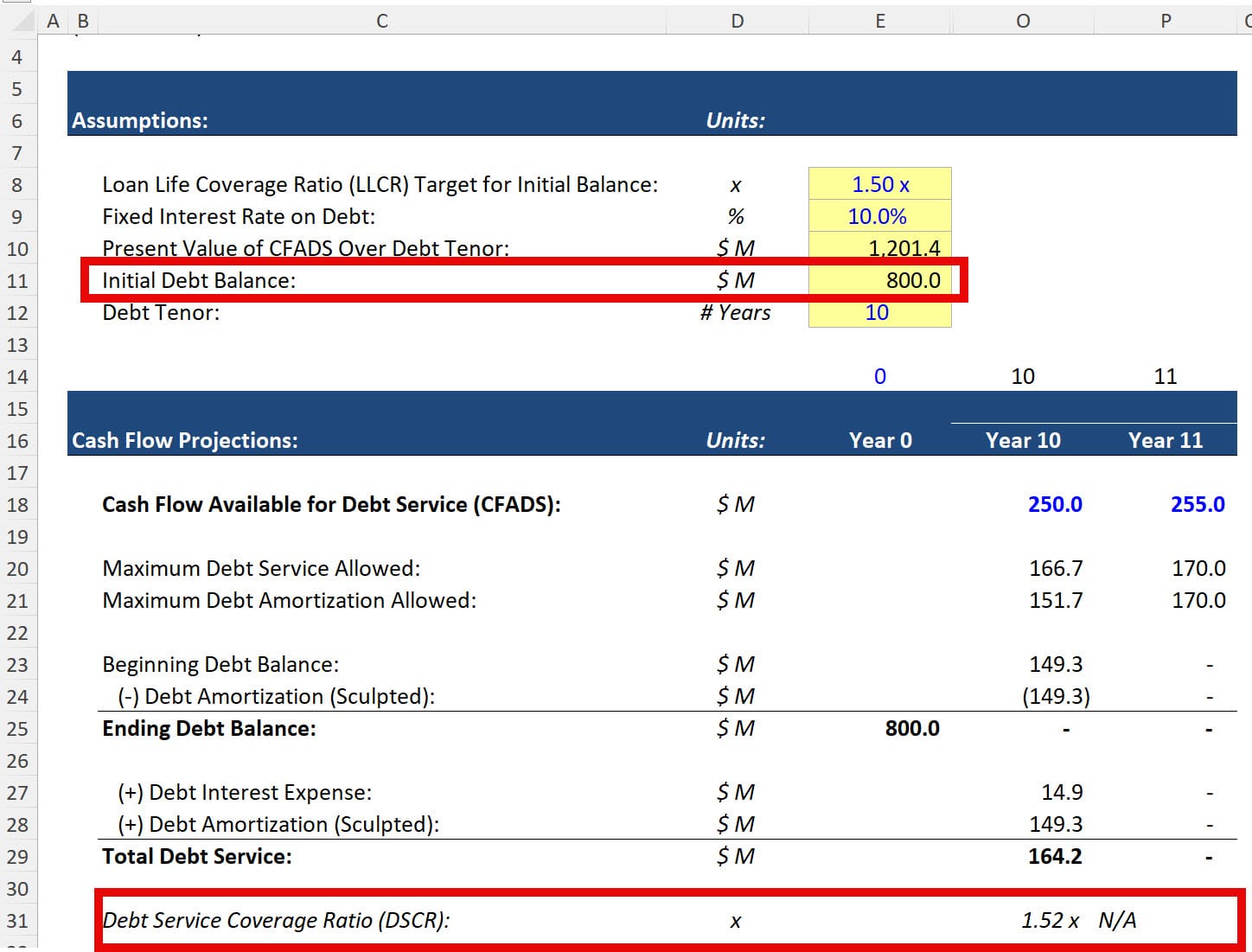Image resolution: width=1252 pixels, height=952 pixels.
Task: Select column P header
Action: coord(1165,21)
